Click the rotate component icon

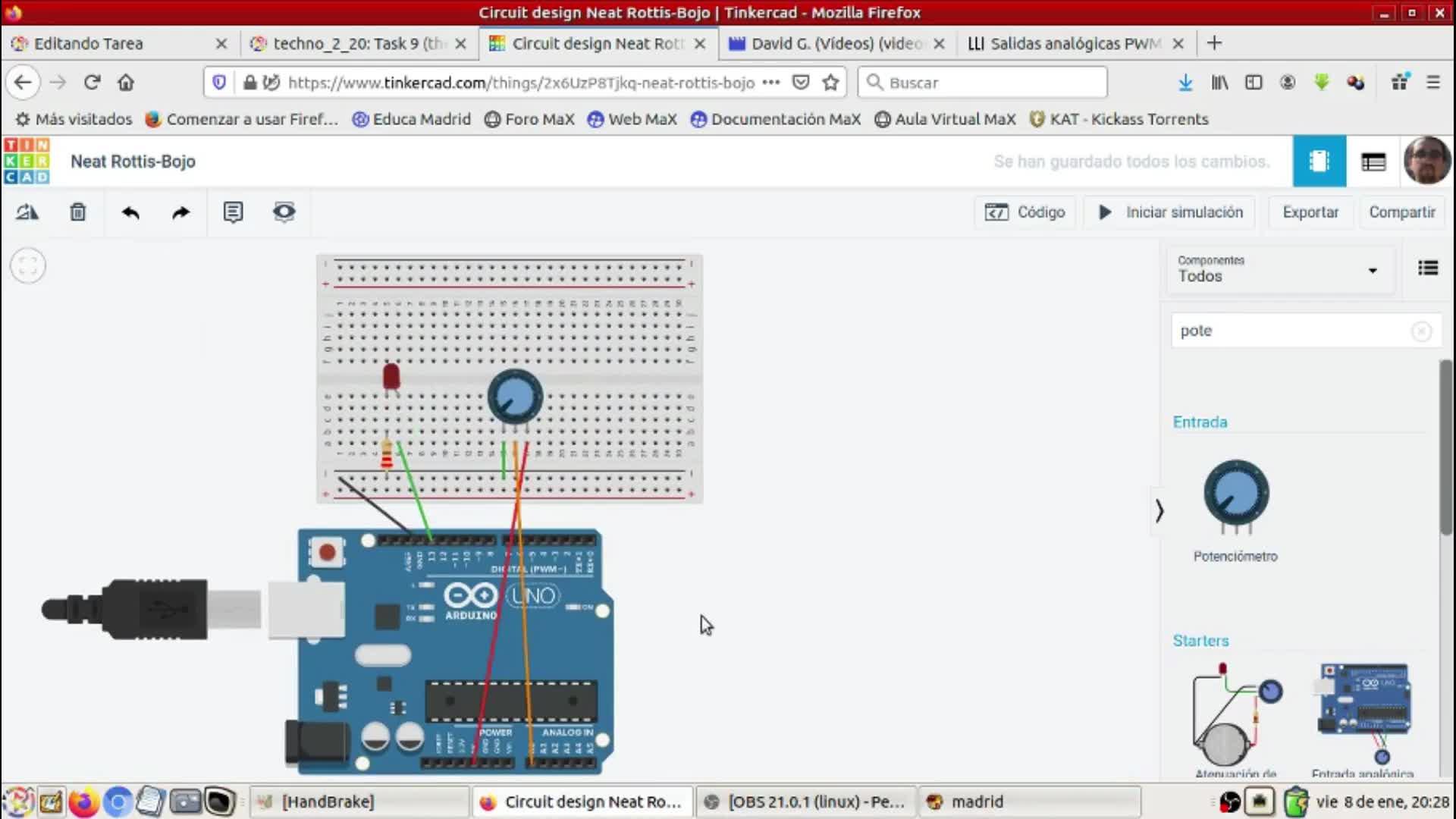pyautogui.click(x=27, y=212)
